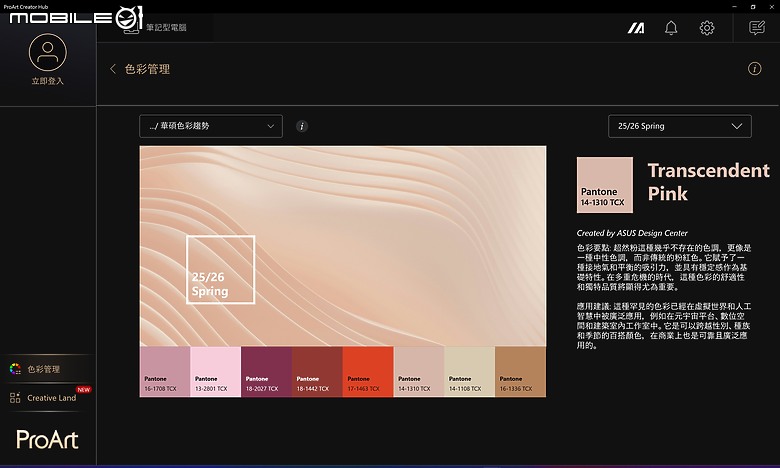This screenshot has width=780, height=468.
Task: Open the 25/26 Spring season dropdown
Action: [680, 126]
